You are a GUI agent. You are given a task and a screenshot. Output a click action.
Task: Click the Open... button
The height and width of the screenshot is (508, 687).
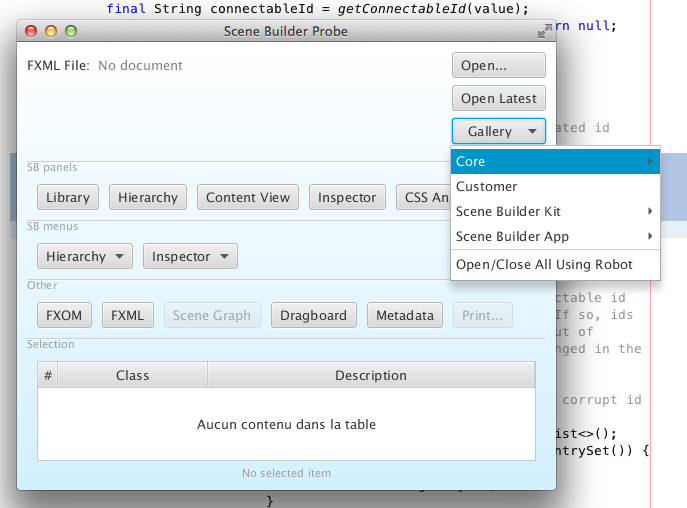coord(498,66)
